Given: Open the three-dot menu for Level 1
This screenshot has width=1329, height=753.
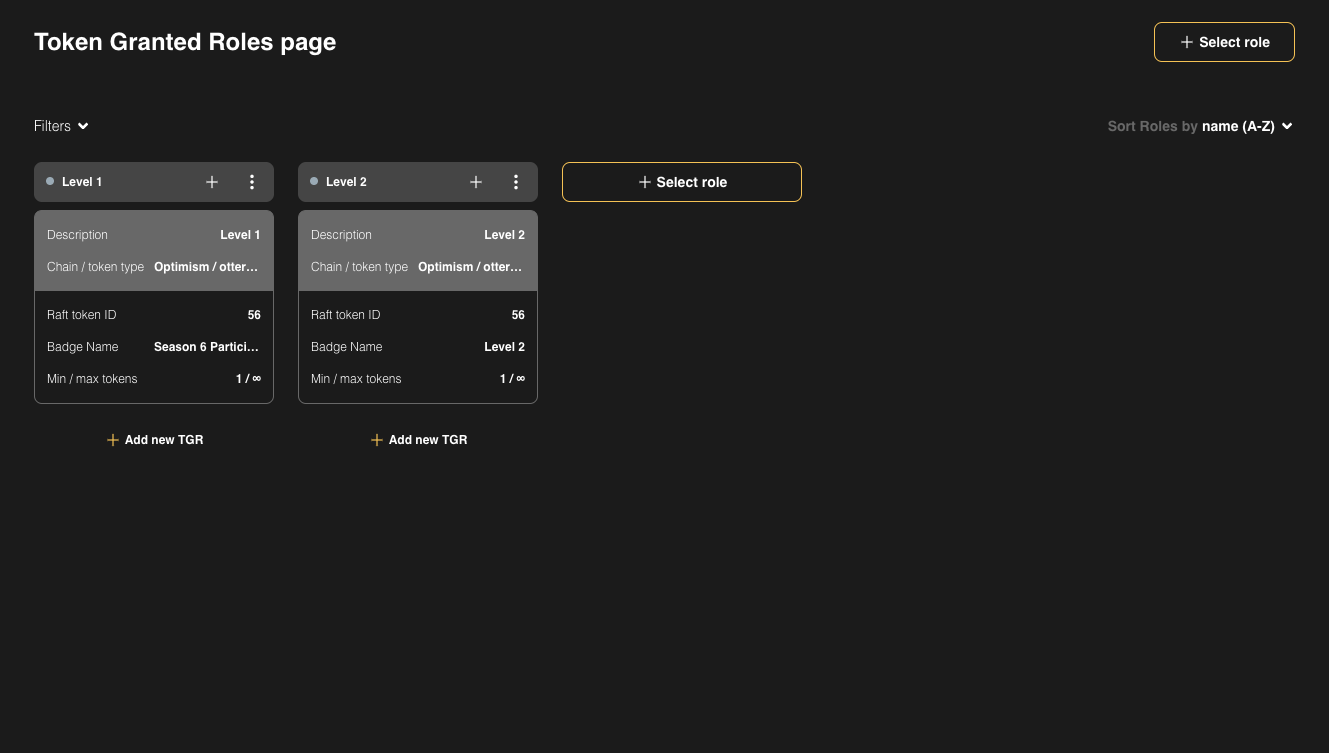Looking at the screenshot, I should pyautogui.click(x=252, y=182).
